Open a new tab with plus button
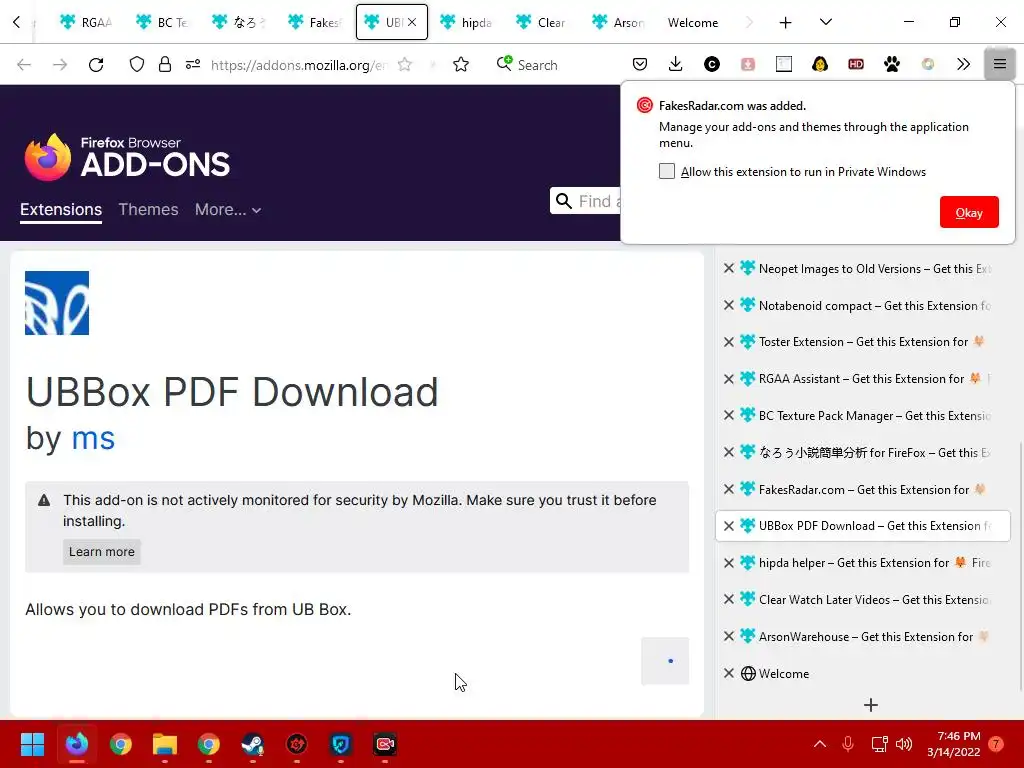 pos(786,22)
